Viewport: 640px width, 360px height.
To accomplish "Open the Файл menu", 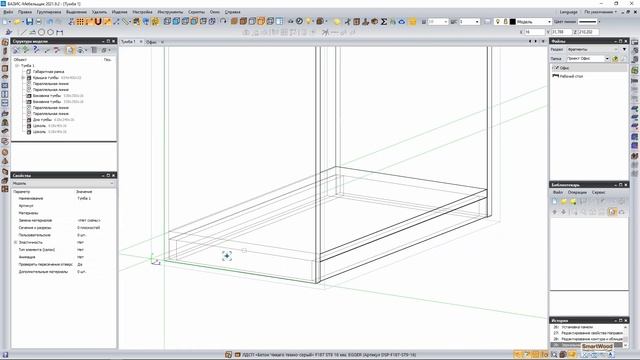I will click(8, 12).
